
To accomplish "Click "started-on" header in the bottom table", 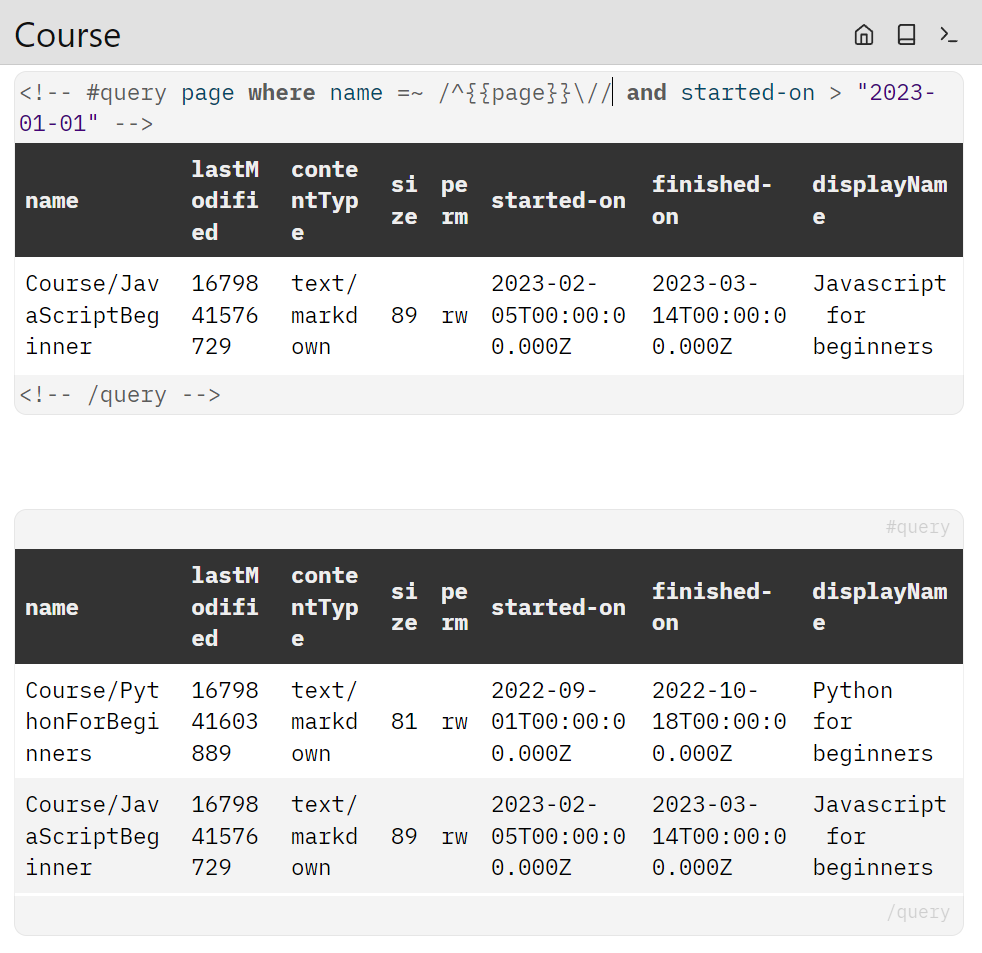I will [x=558, y=607].
